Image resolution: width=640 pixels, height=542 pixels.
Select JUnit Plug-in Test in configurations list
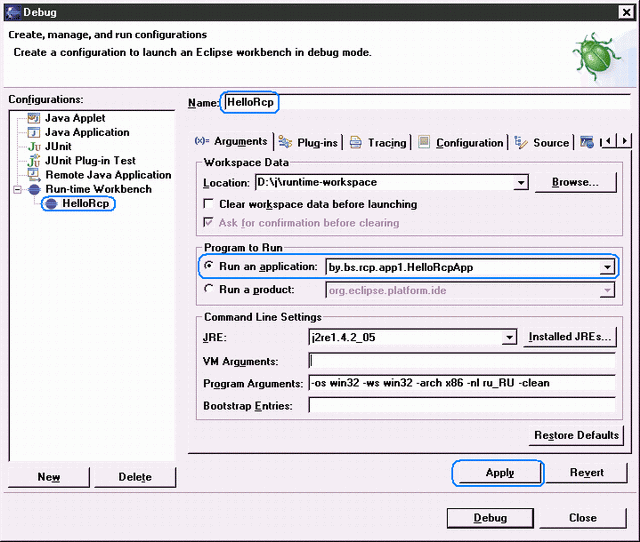tap(90, 161)
